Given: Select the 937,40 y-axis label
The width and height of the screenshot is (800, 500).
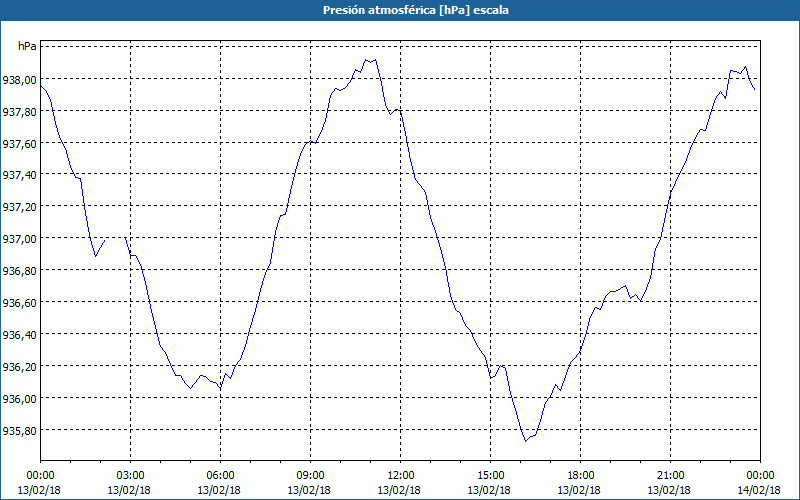Looking at the screenshot, I should coord(19,174).
